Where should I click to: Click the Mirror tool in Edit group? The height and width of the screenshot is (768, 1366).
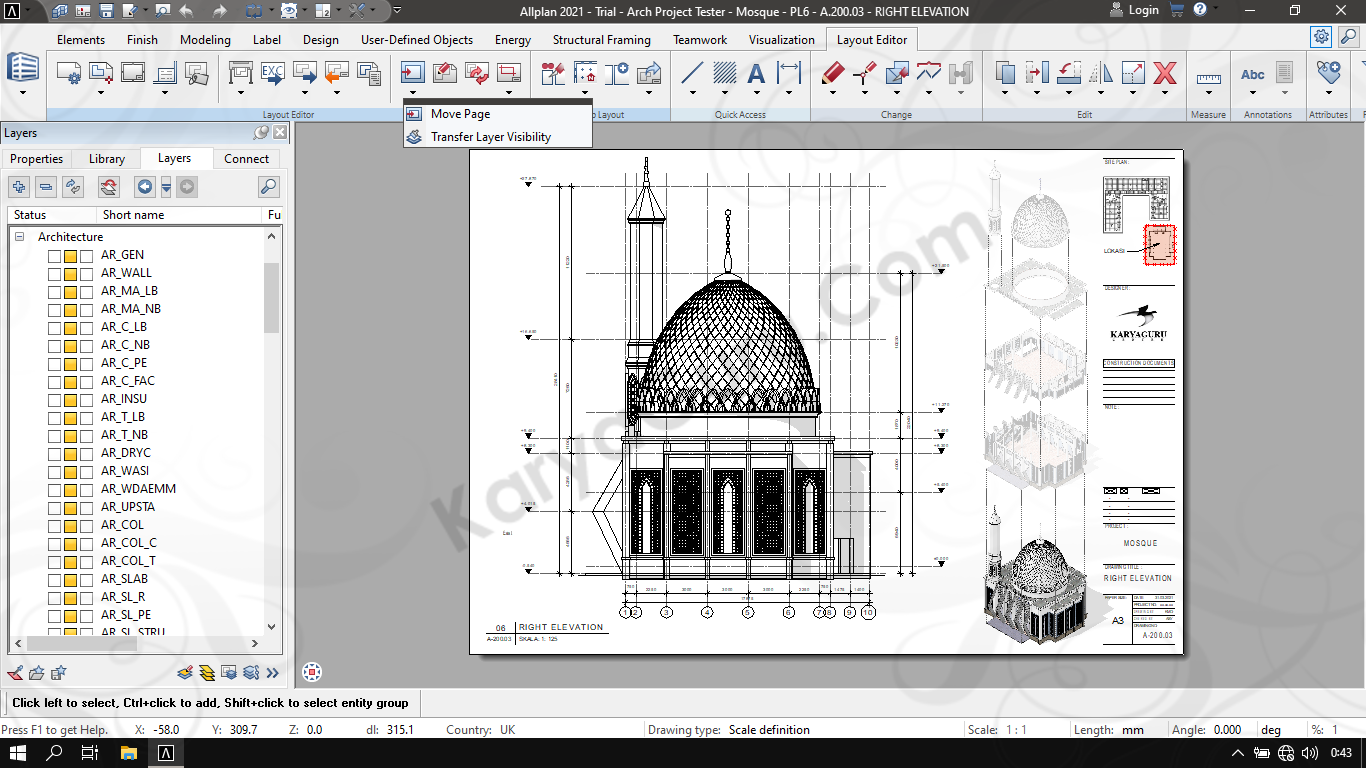(1101, 73)
